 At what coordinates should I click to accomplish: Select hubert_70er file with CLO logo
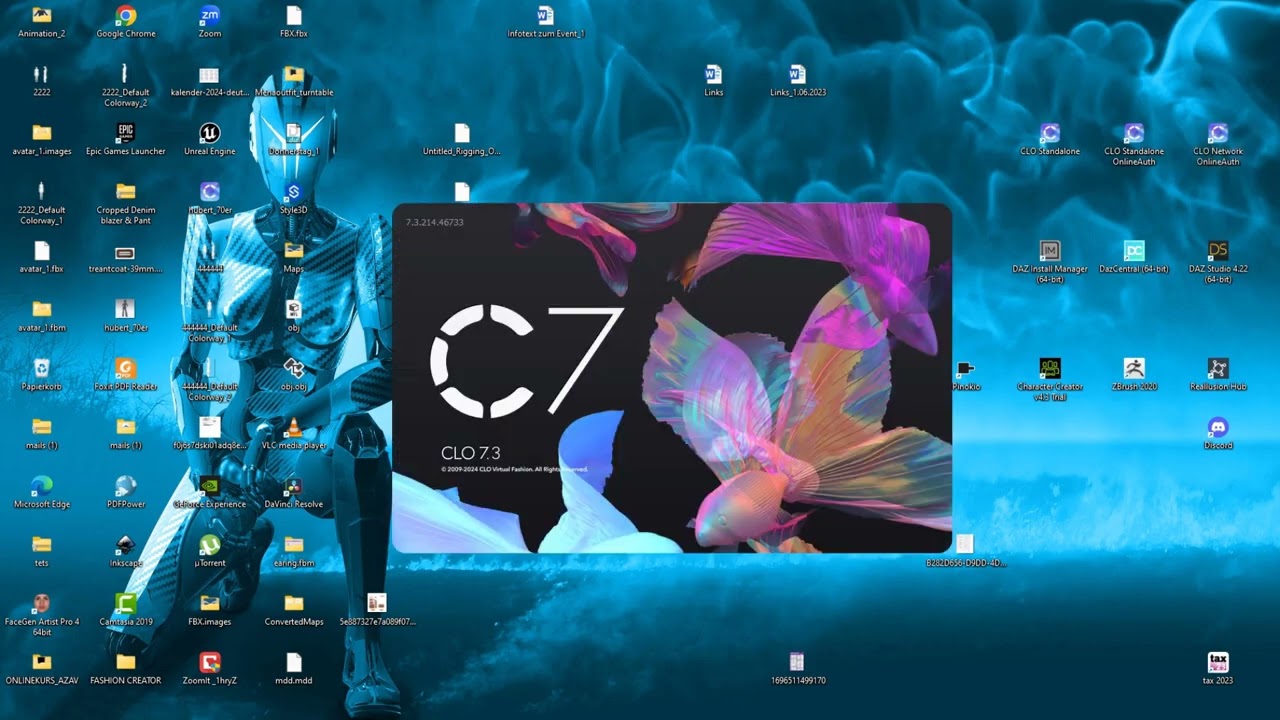pos(209,191)
